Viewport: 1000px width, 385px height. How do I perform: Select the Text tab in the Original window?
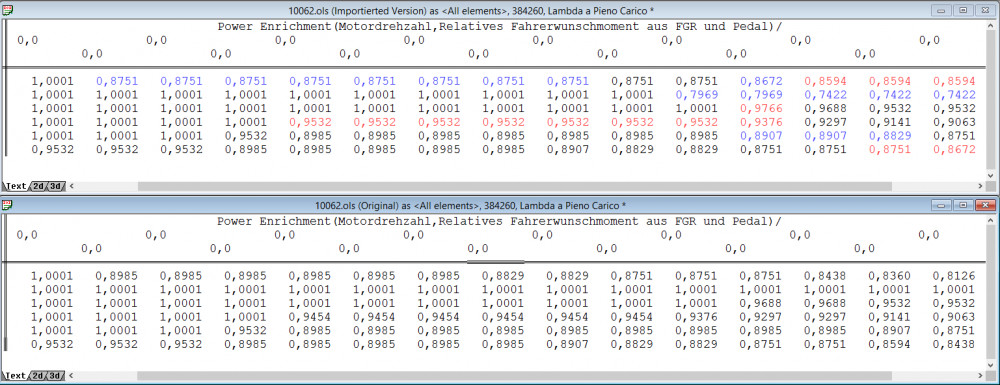[x=16, y=375]
